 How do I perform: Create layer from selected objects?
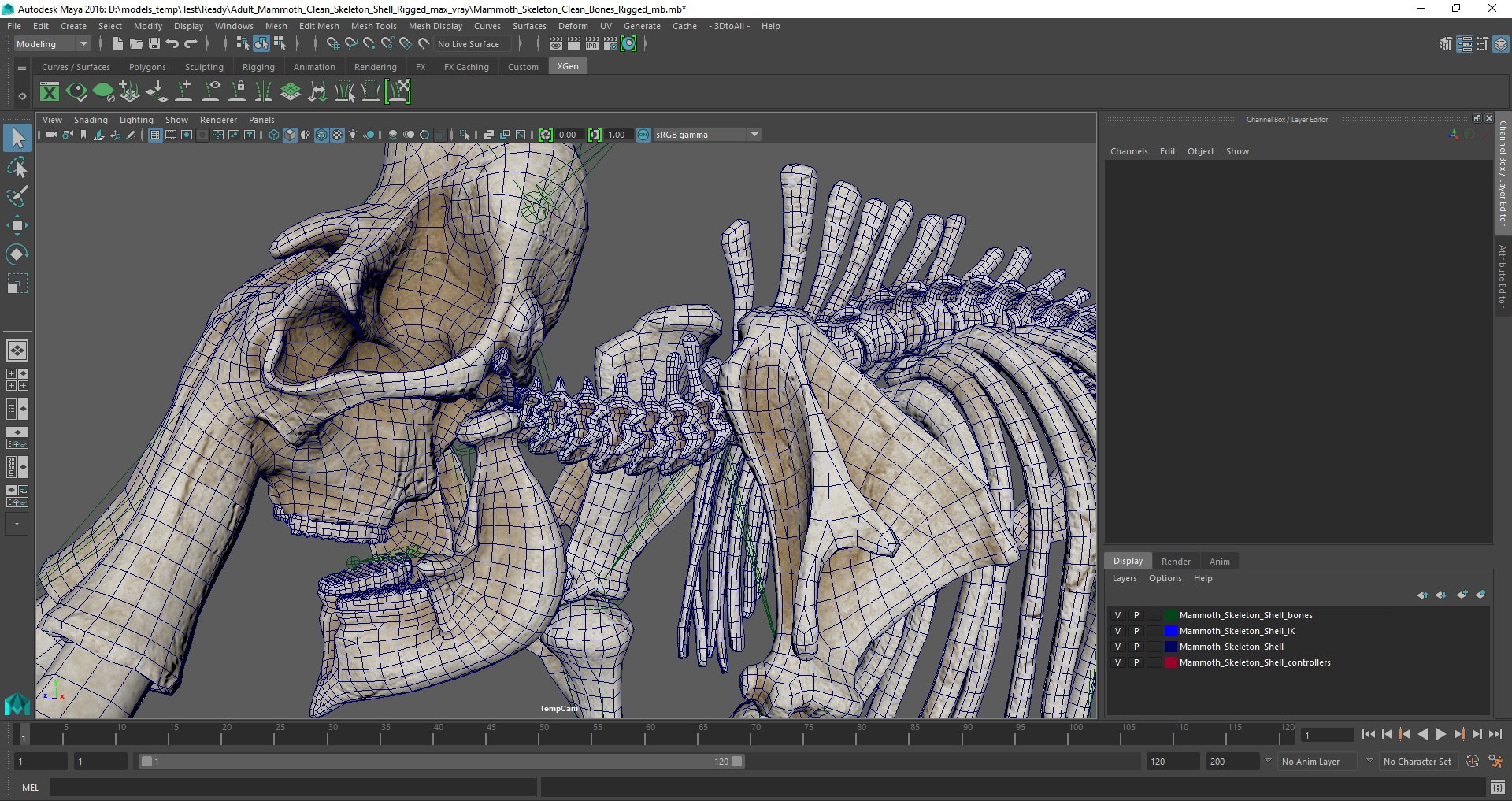pos(1480,595)
